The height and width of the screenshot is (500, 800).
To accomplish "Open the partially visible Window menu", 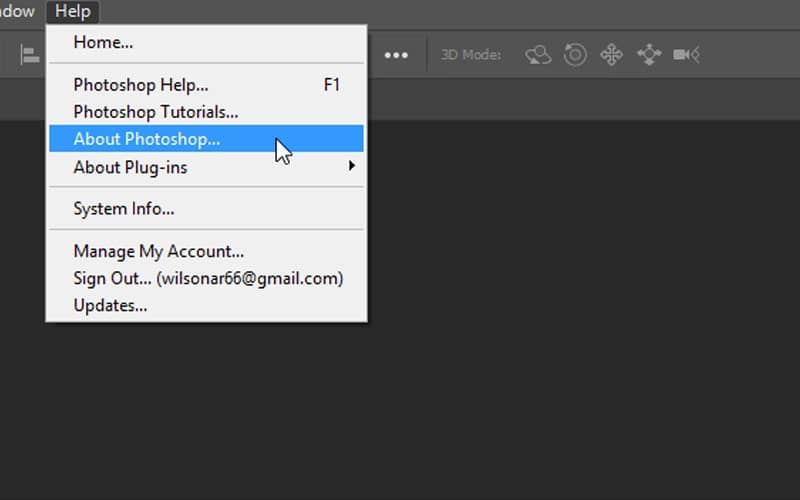I will pyautogui.click(x=17, y=11).
